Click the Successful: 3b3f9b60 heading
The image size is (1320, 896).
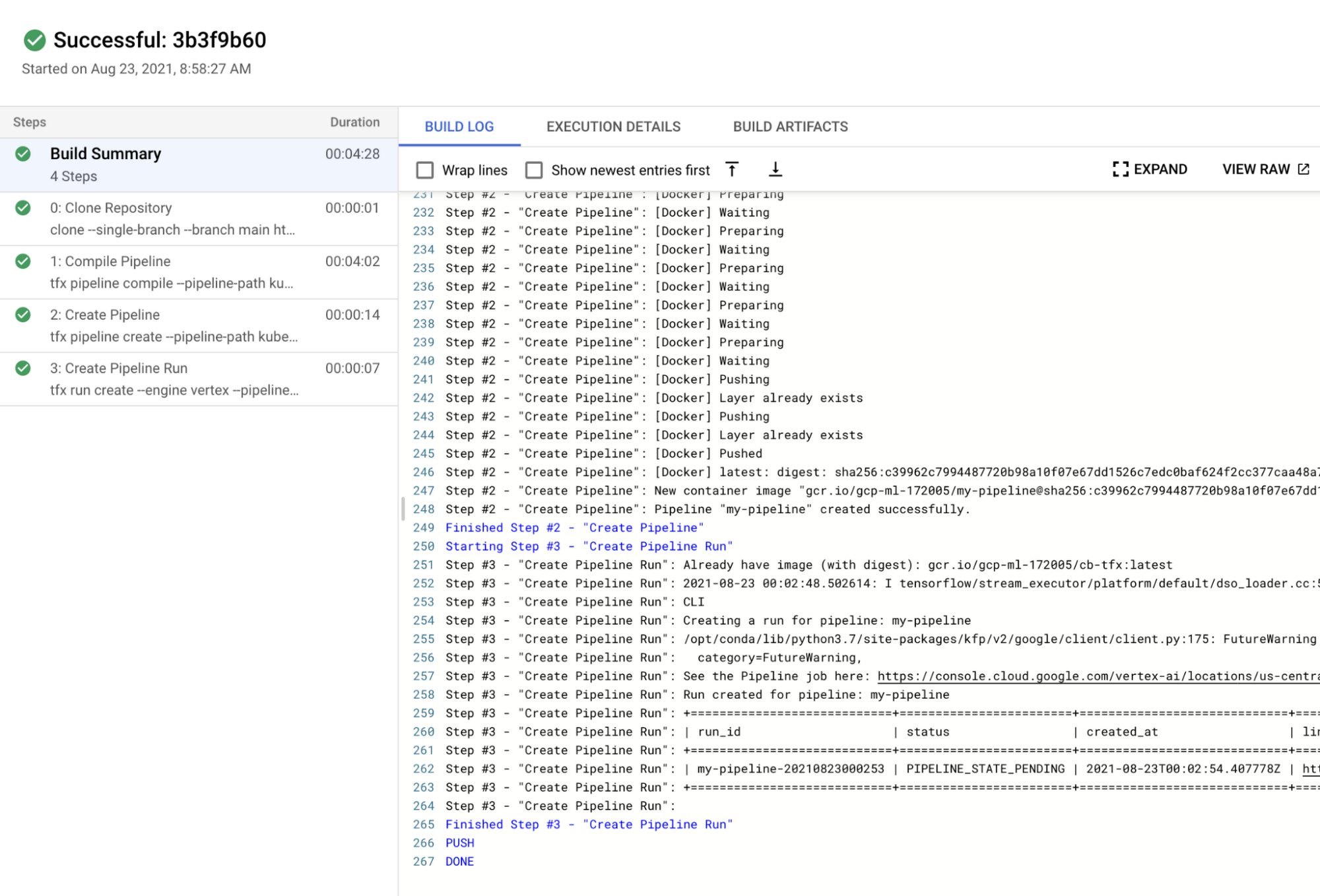(160, 40)
